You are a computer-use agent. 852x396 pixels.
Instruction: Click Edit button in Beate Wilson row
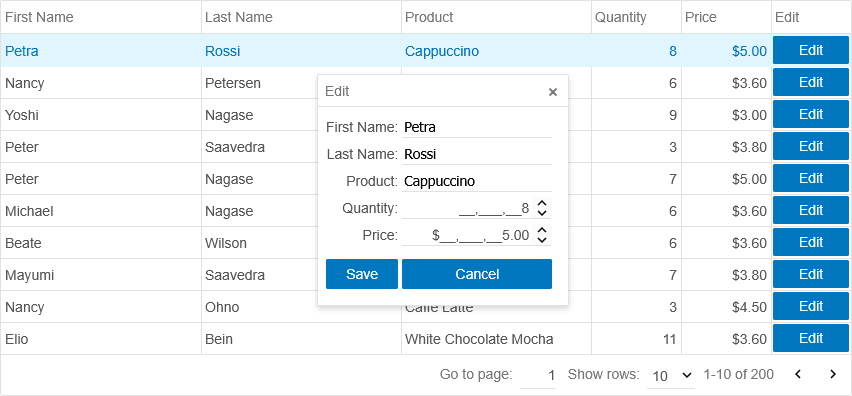click(811, 242)
